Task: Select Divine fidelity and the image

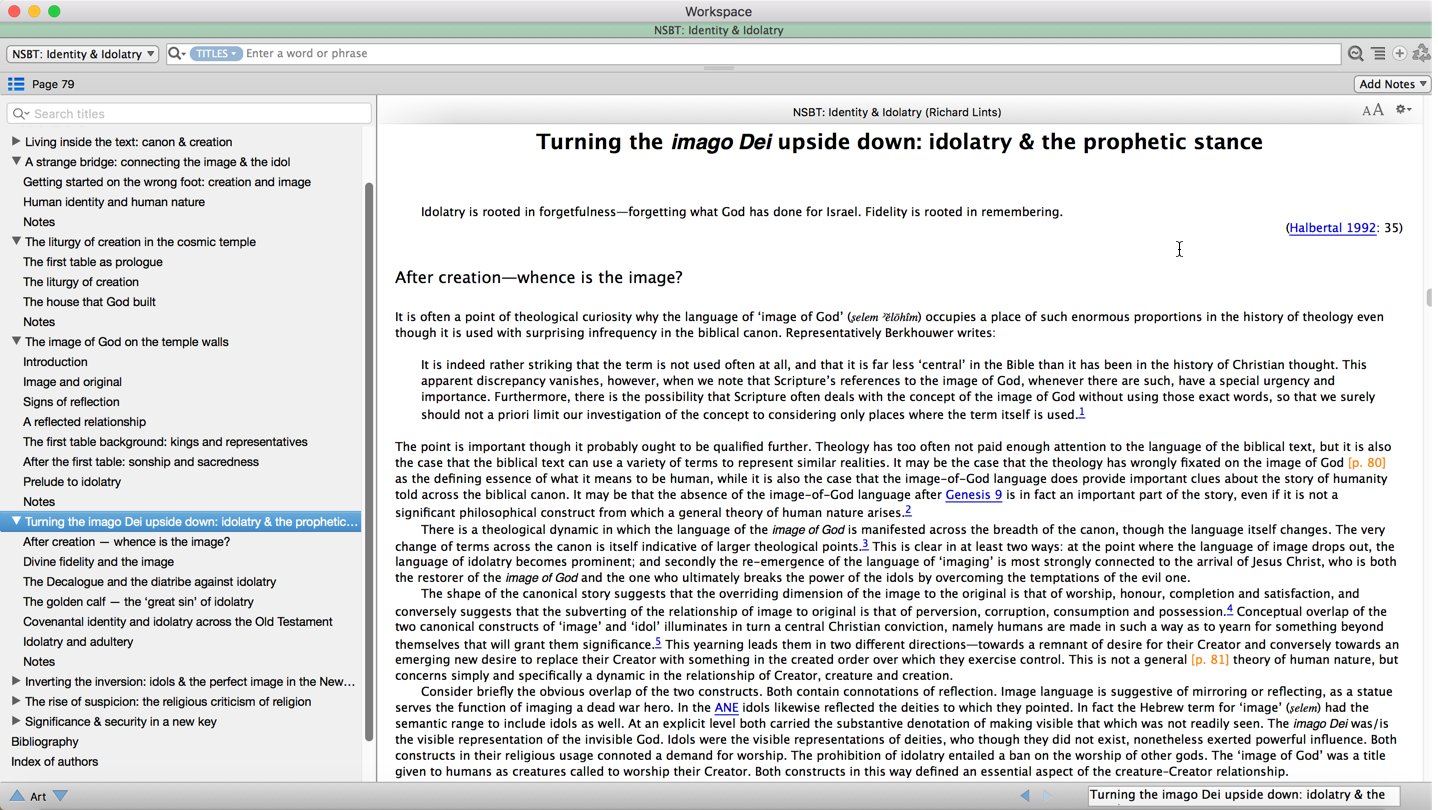Action: [98, 562]
